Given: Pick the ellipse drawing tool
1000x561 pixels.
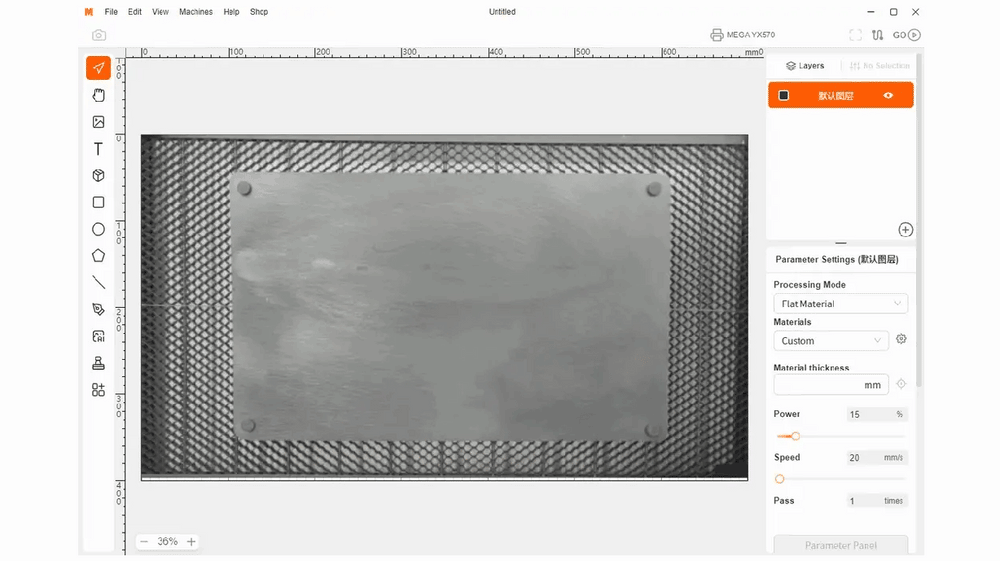Looking at the screenshot, I should (98, 229).
